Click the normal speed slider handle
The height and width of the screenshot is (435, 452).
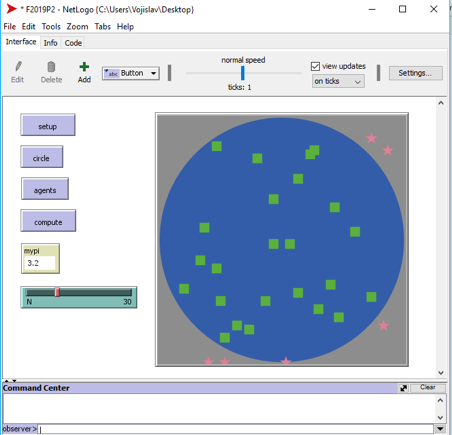click(x=243, y=73)
